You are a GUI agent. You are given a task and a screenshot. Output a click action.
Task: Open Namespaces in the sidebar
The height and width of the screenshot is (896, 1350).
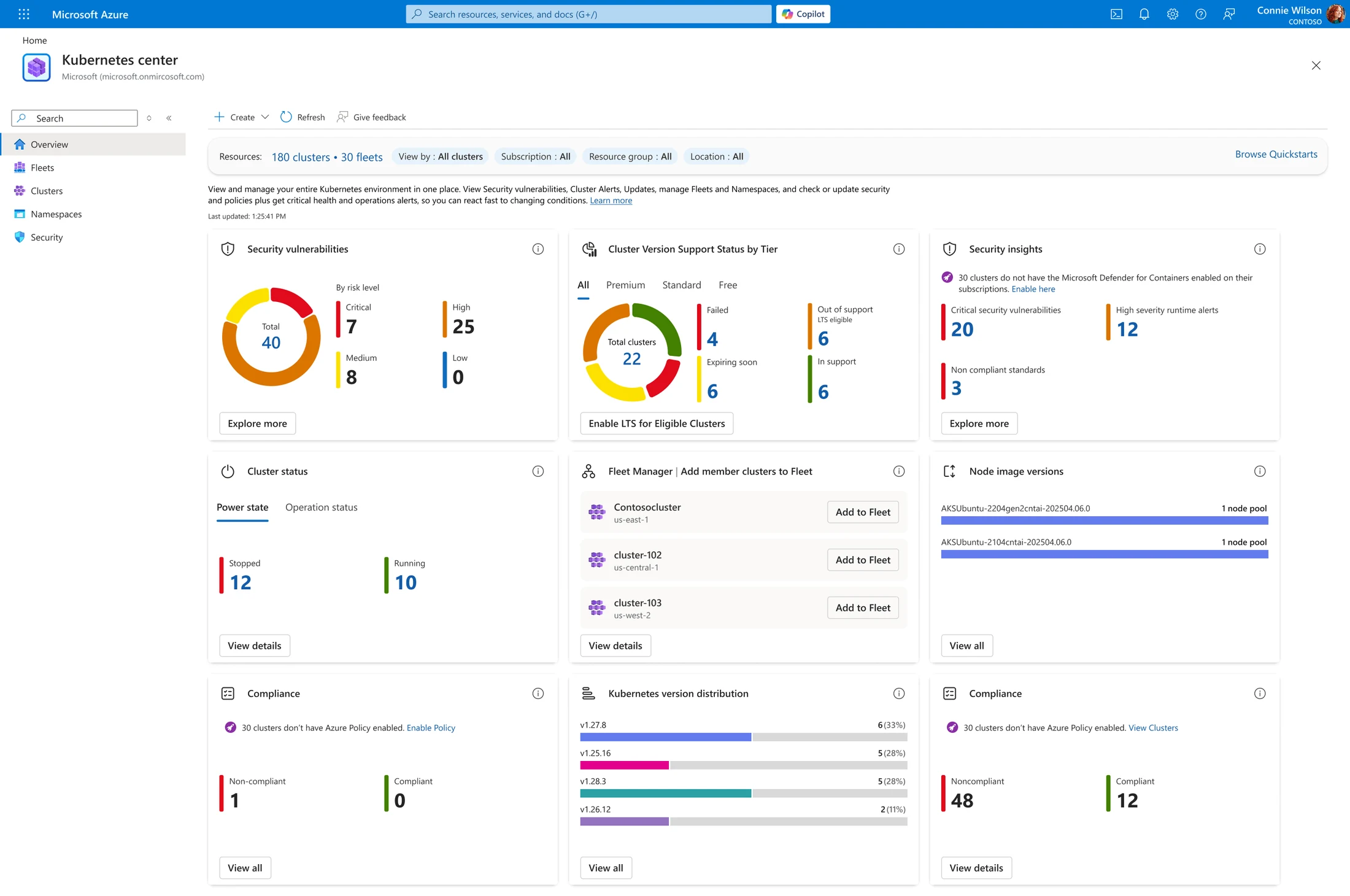[93, 214]
